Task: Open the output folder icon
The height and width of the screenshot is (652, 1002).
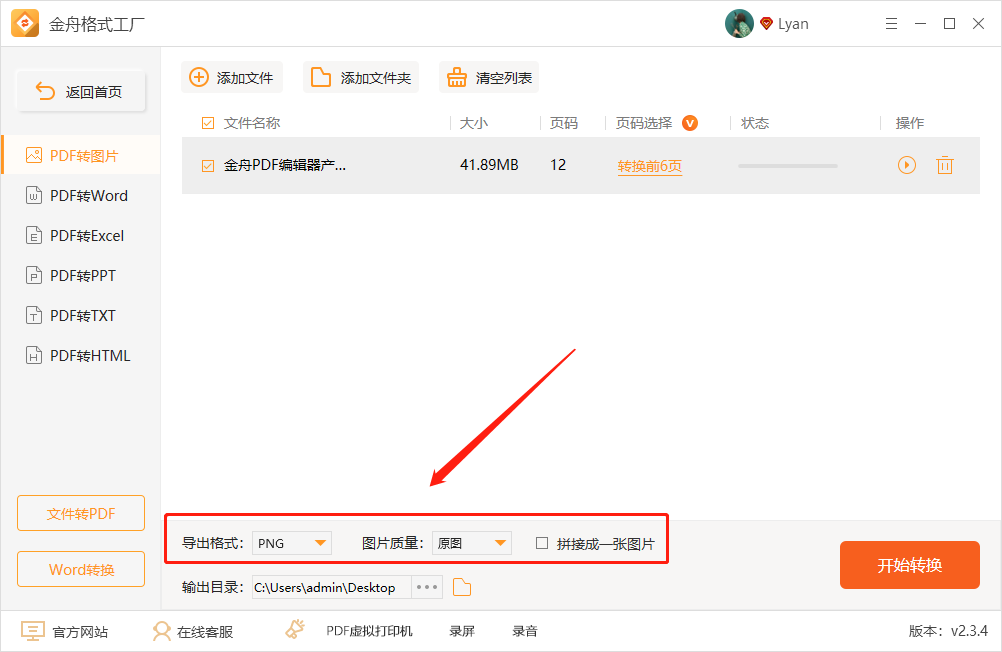Action: (462, 587)
